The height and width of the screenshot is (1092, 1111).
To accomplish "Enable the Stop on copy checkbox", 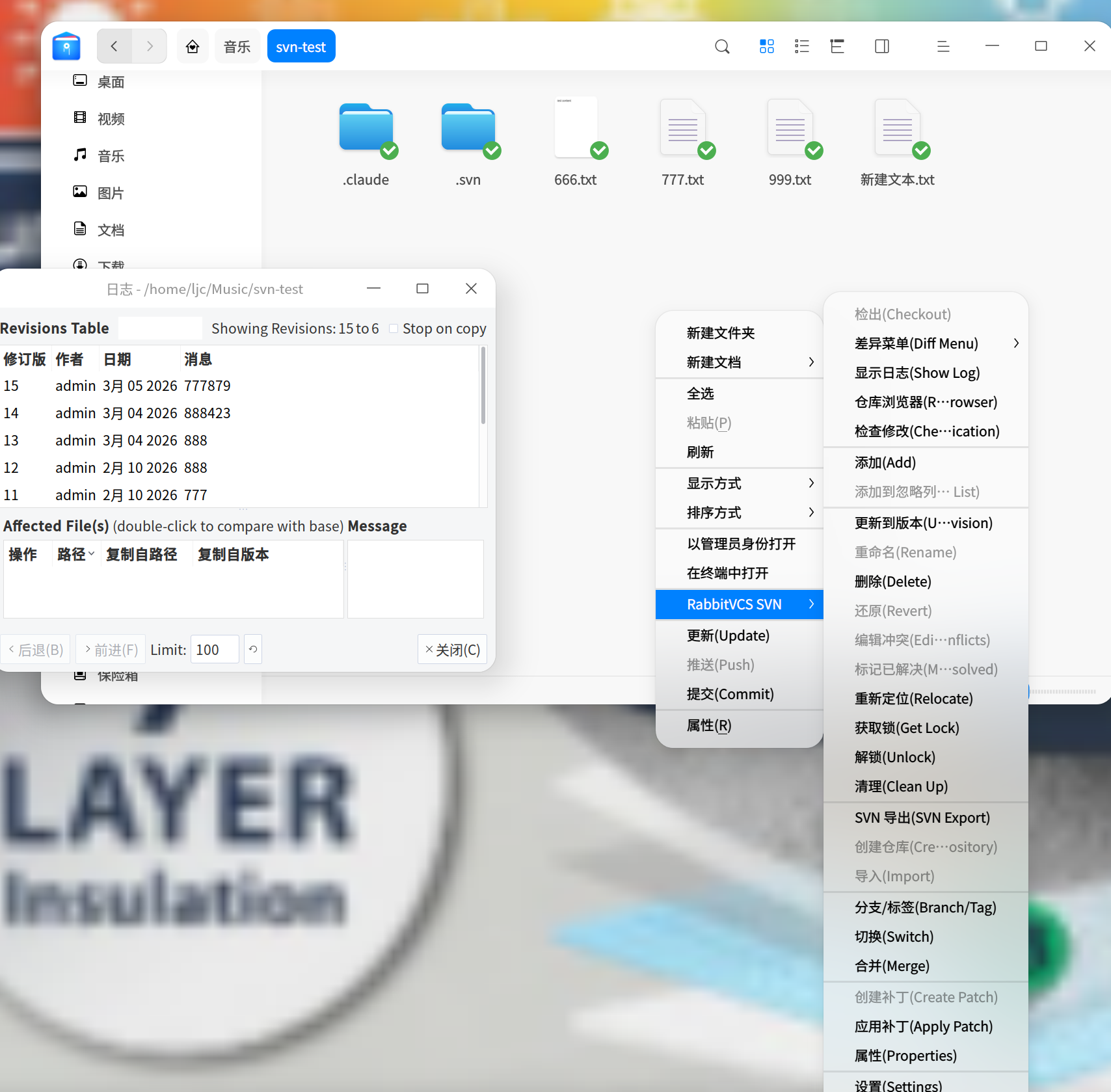I will 394,328.
